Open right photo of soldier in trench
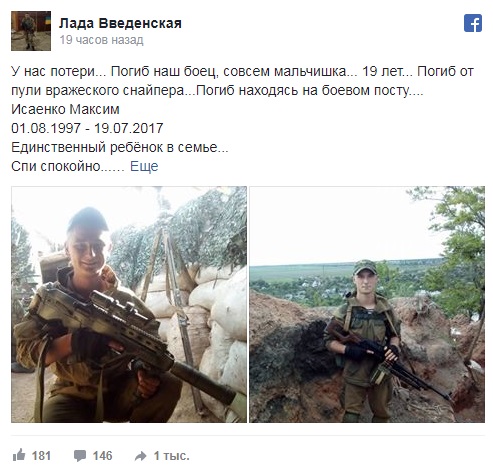Image resolution: width=493 pixels, height=472 pixels. pos(367,304)
